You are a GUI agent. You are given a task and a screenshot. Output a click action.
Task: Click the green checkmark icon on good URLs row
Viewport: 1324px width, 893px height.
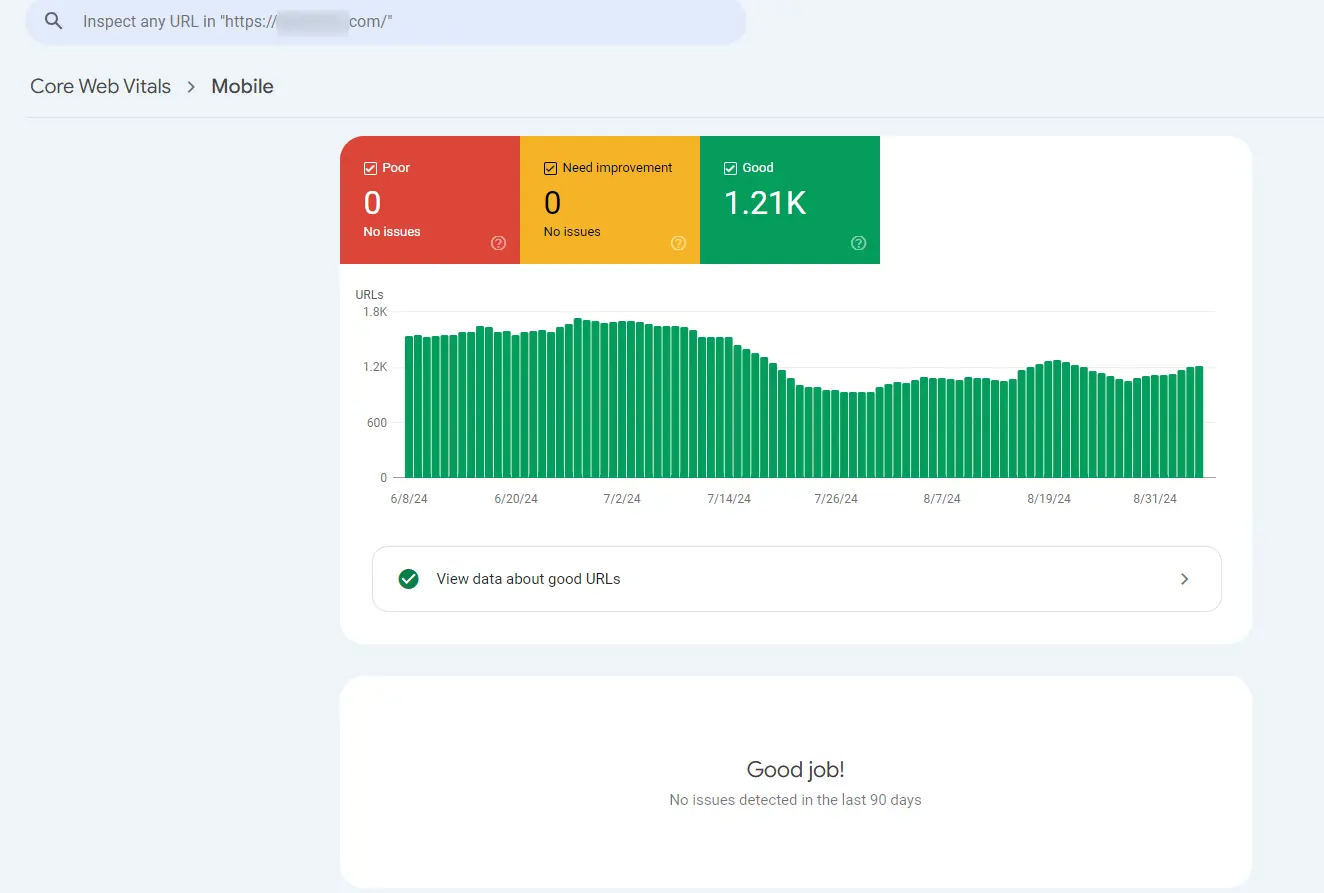point(408,579)
